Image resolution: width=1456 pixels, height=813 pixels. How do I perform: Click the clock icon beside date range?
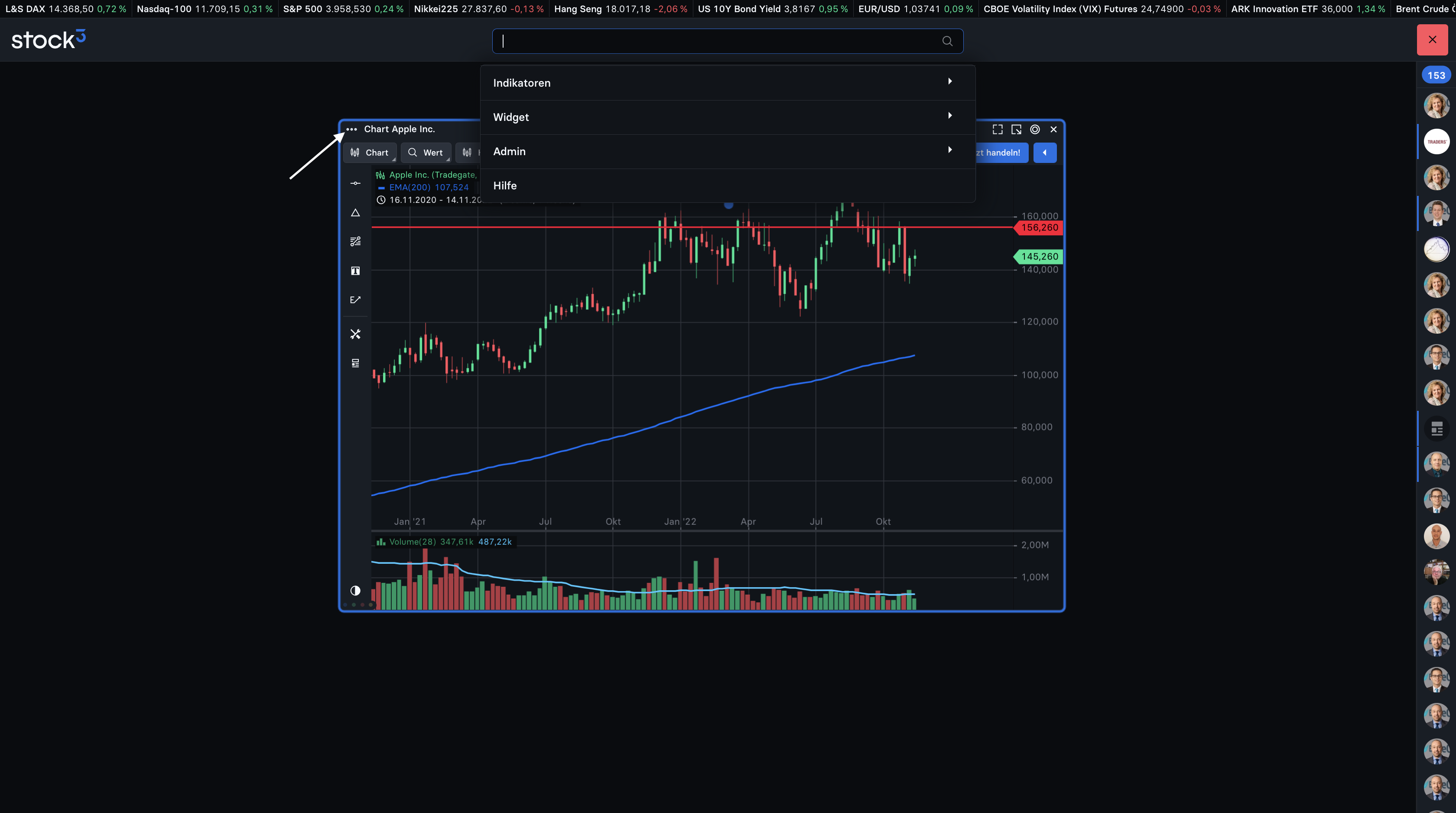(381, 200)
